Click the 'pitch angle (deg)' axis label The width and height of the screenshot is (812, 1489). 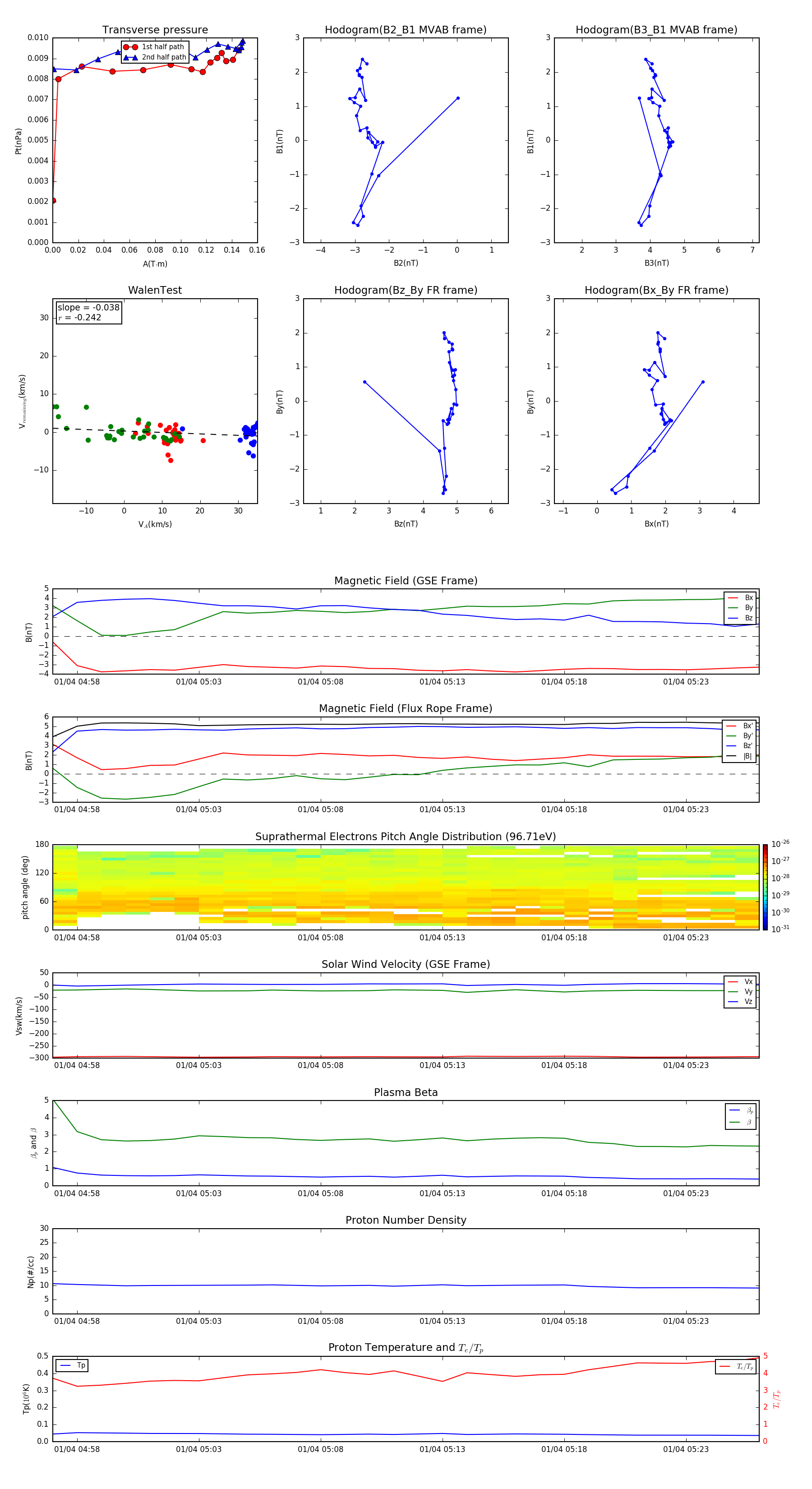[x=25, y=887]
